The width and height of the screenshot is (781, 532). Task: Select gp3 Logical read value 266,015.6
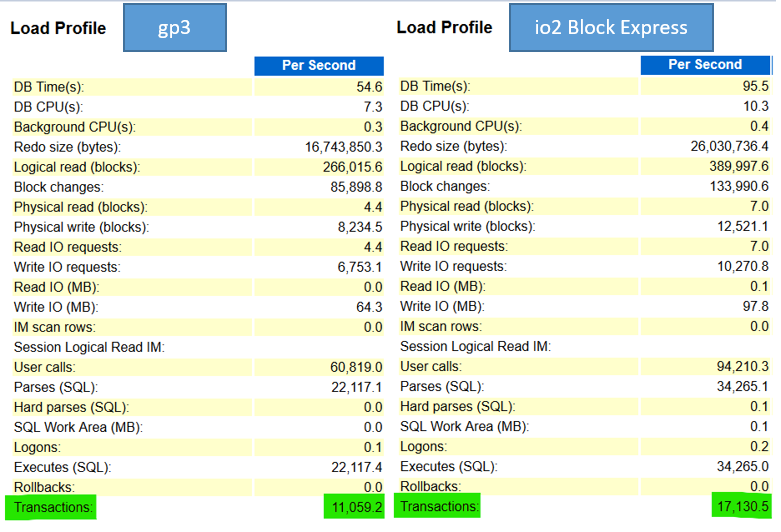click(353, 167)
